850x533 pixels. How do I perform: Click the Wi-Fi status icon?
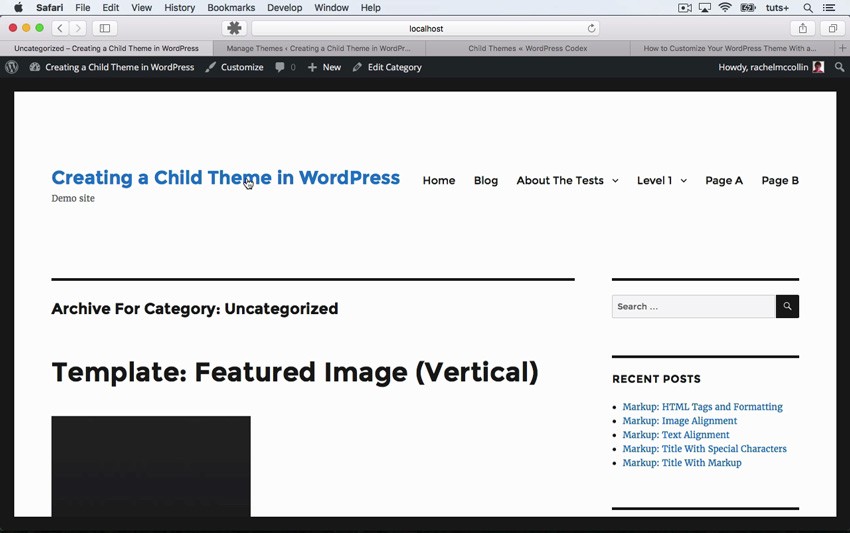click(x=725, y=8)
